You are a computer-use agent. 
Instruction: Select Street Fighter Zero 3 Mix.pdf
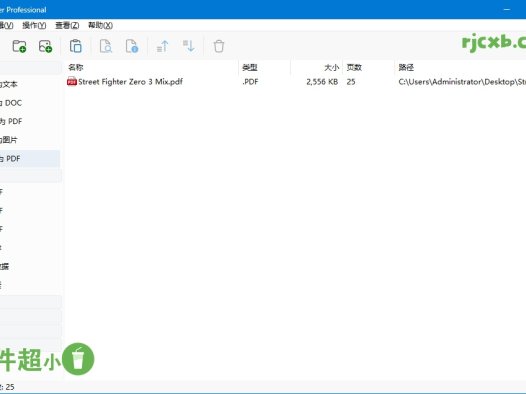tap(130, 81)
